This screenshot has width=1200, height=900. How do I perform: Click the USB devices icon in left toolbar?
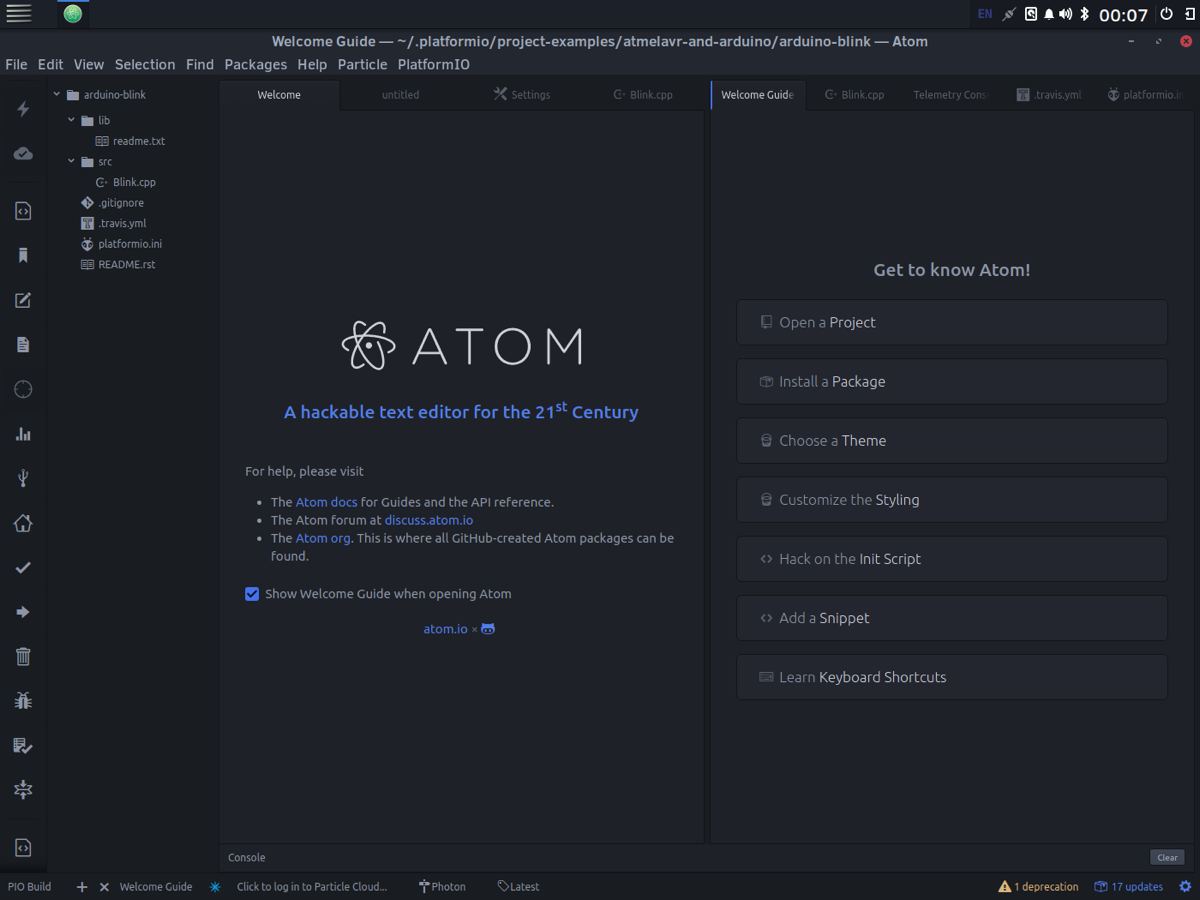(23, 478)
